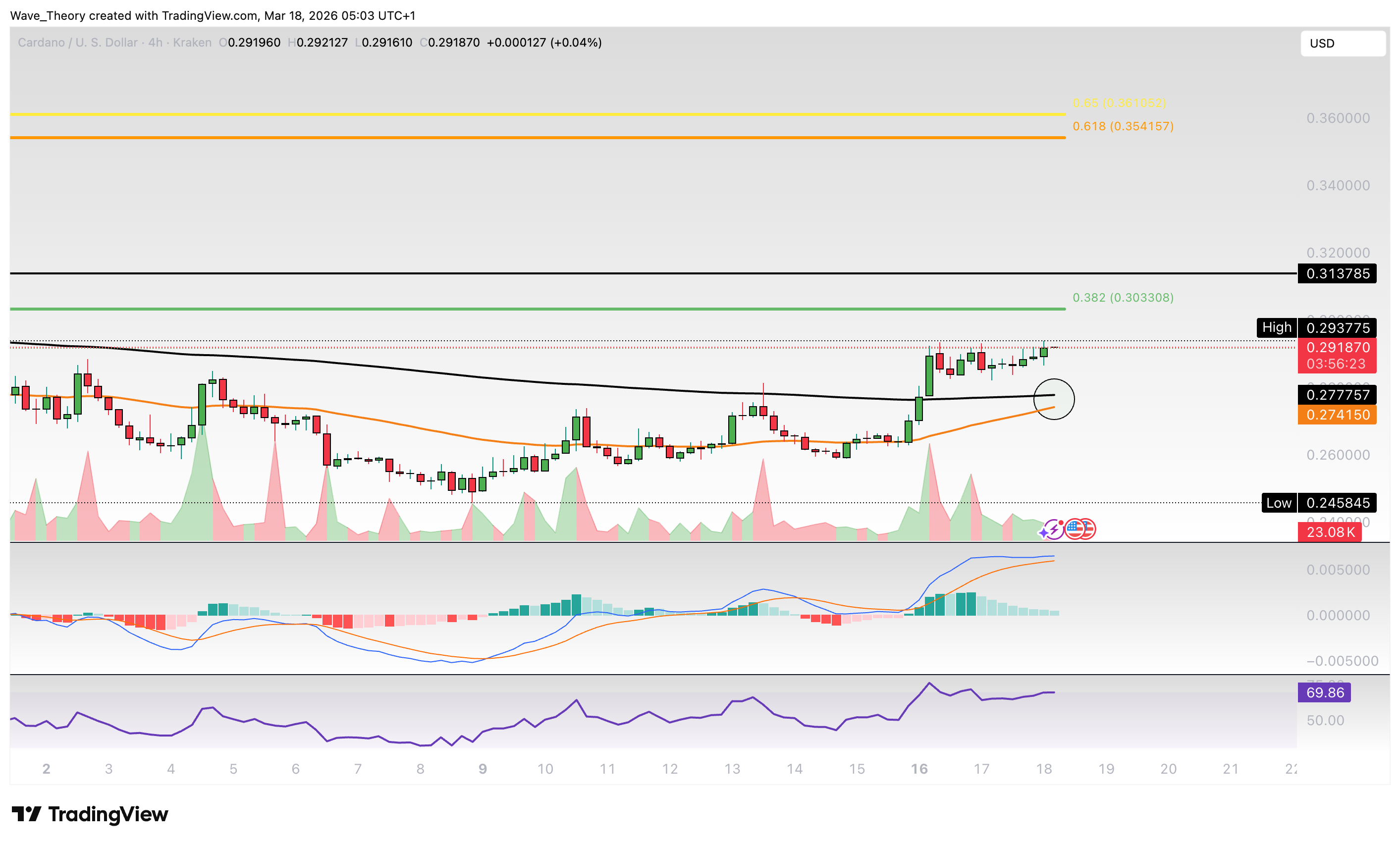Click the Wave_Theory watermark text
Screen dimensions: 1400x844
tap(48, 16)
